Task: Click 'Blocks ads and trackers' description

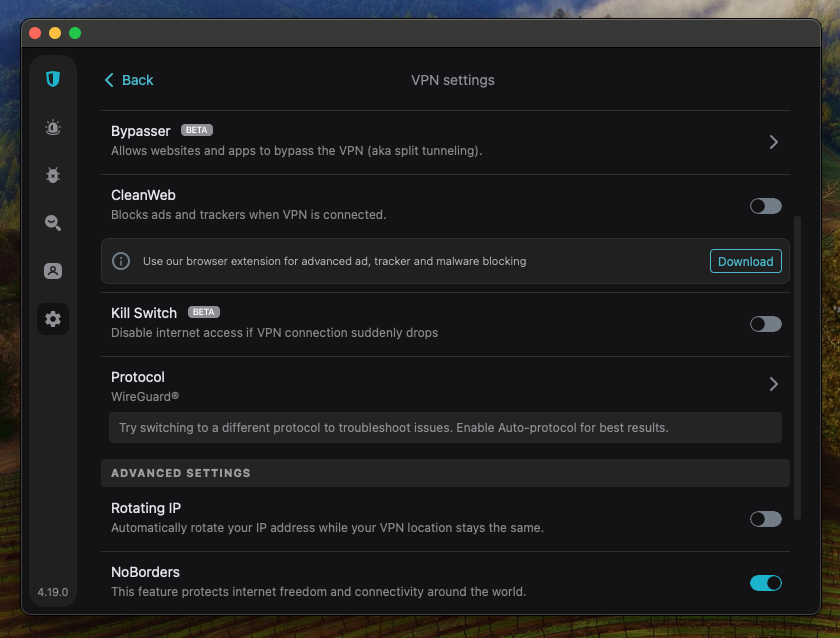Action: click(249, 215)
